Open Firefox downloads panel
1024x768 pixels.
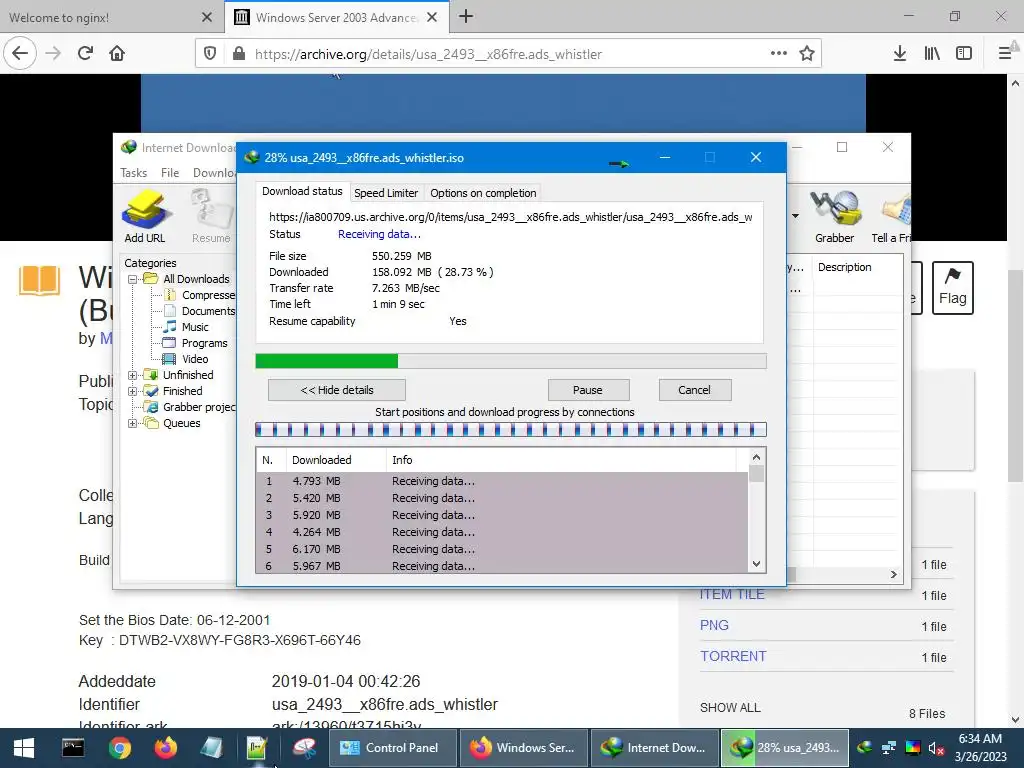click(x=900, y=54)
